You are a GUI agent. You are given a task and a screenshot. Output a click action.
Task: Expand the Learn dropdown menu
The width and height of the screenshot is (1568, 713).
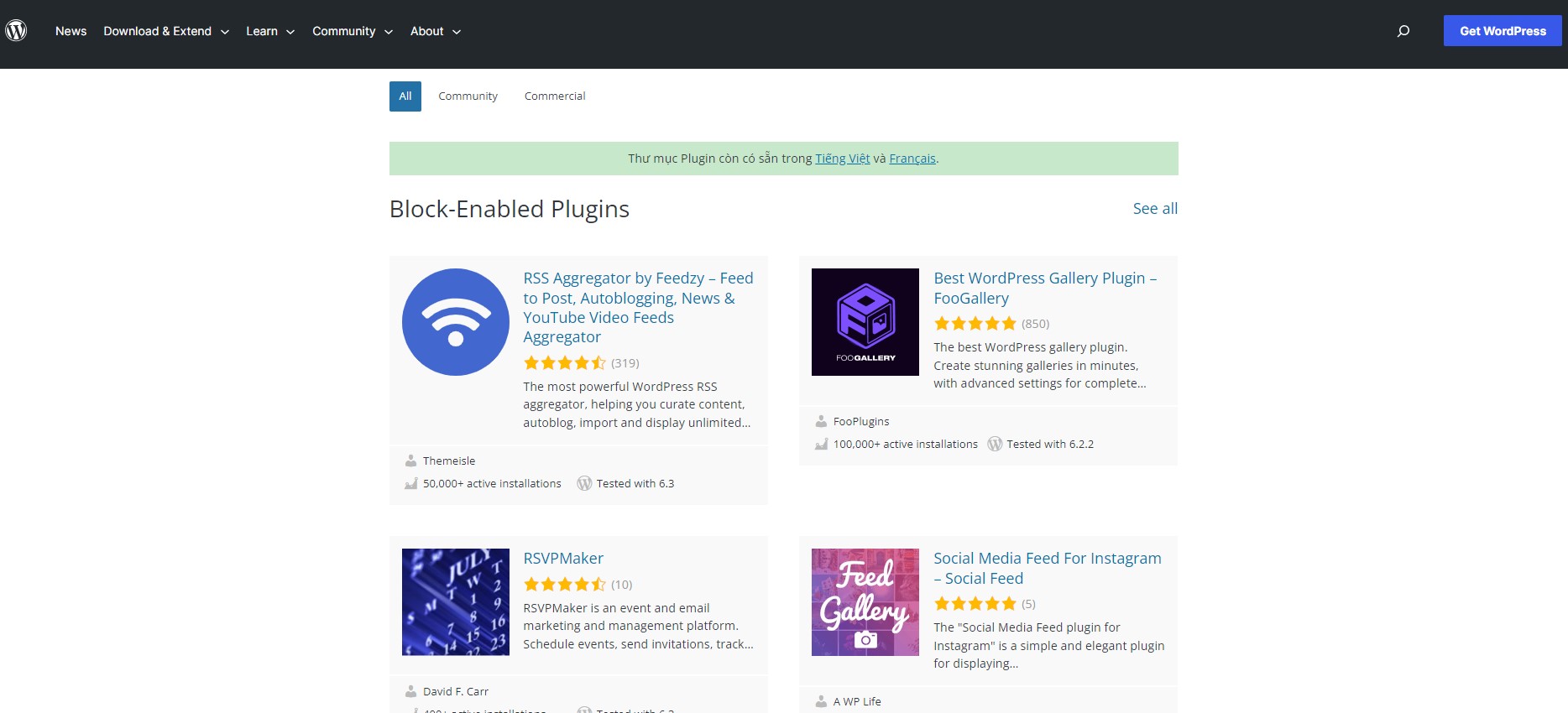pyautogui.click(x=270, y=31)
